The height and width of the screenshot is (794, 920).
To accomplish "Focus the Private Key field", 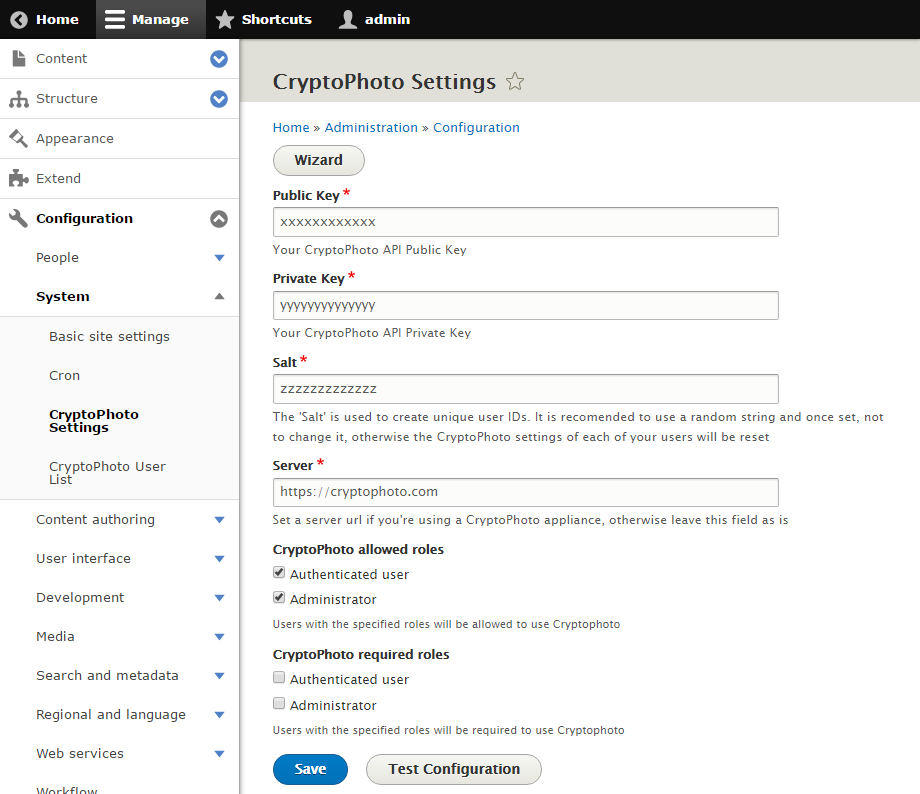I will coord(526,306).
